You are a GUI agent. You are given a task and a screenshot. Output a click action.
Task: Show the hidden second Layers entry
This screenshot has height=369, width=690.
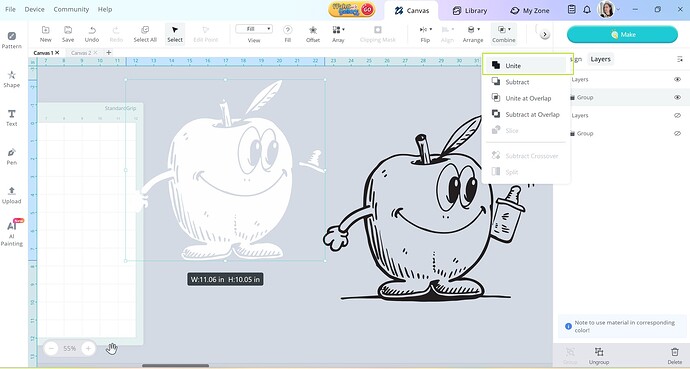click(677, 115)
